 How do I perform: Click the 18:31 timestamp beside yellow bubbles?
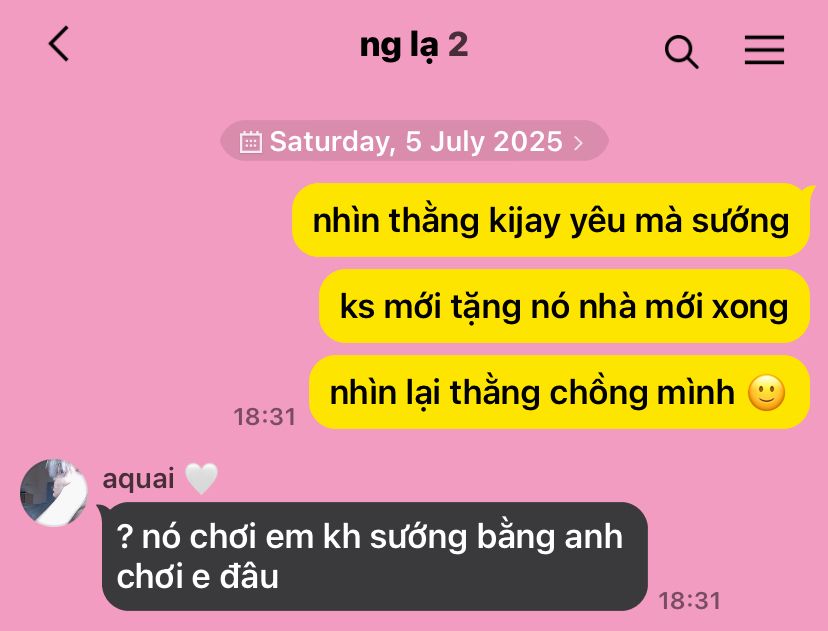pos(265,417)
